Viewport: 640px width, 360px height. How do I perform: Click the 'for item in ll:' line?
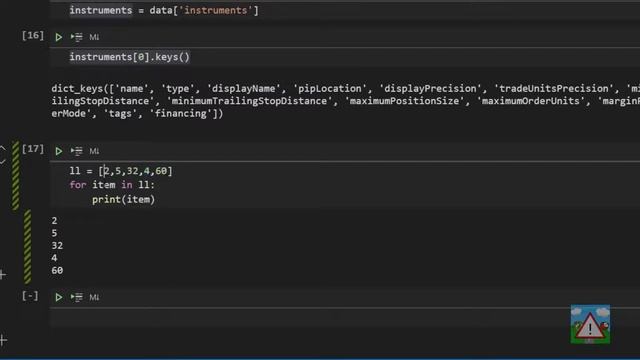[112, 185]
